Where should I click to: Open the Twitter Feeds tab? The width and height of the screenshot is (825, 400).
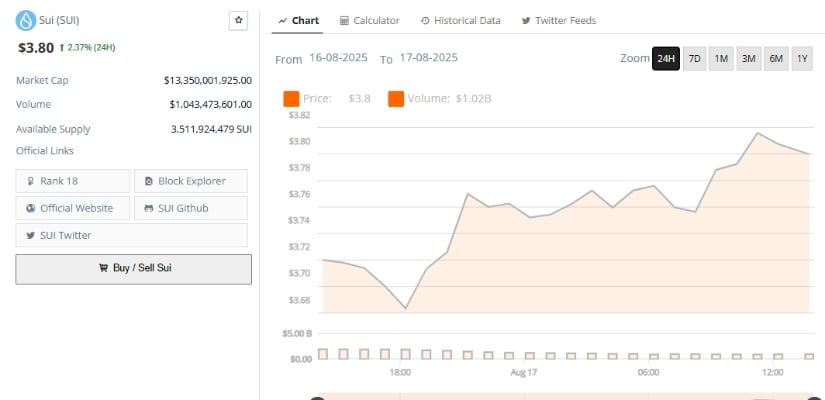point(558,21)
